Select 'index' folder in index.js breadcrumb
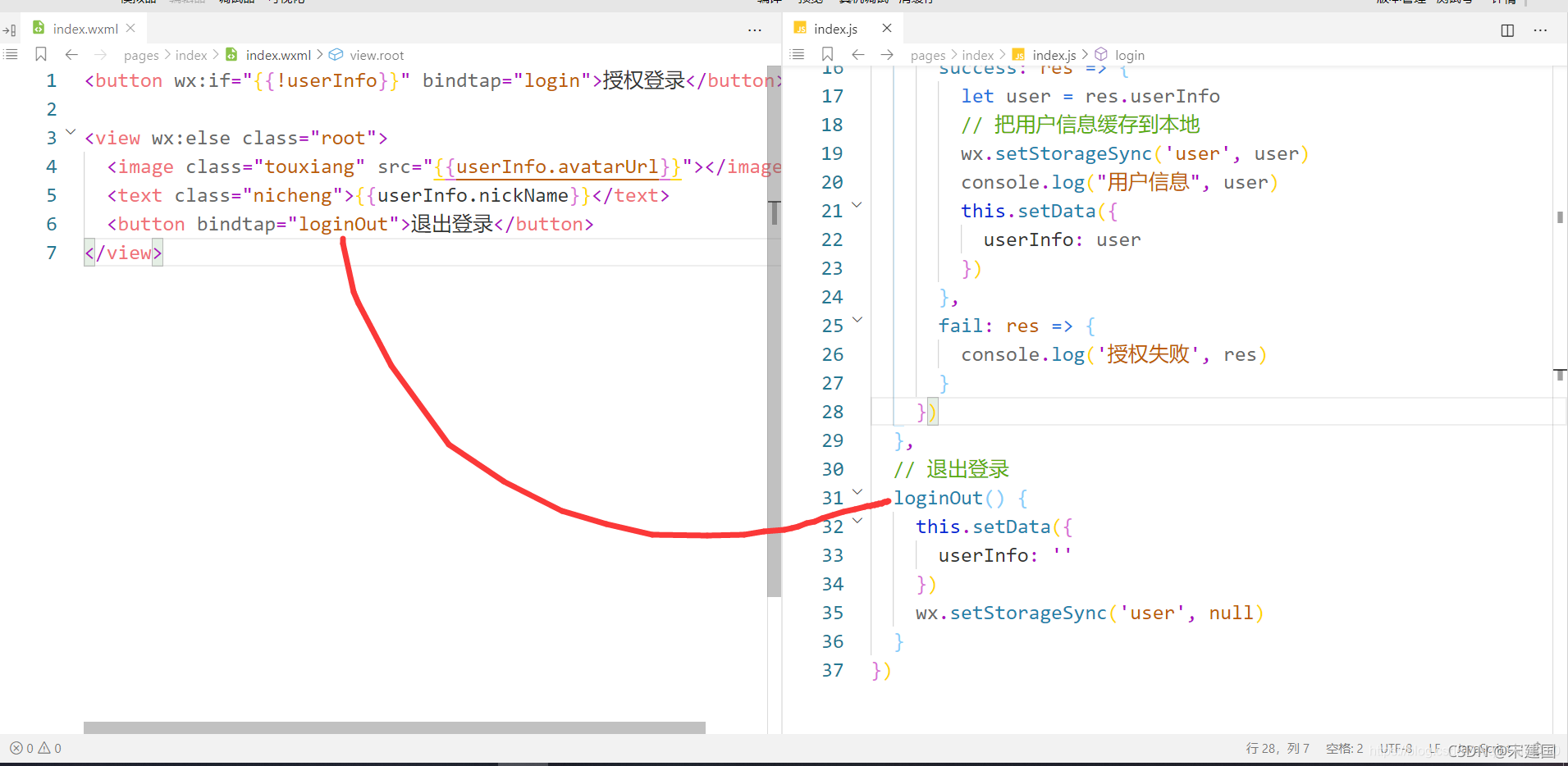The image size is (1568, 766). (978, 55)
